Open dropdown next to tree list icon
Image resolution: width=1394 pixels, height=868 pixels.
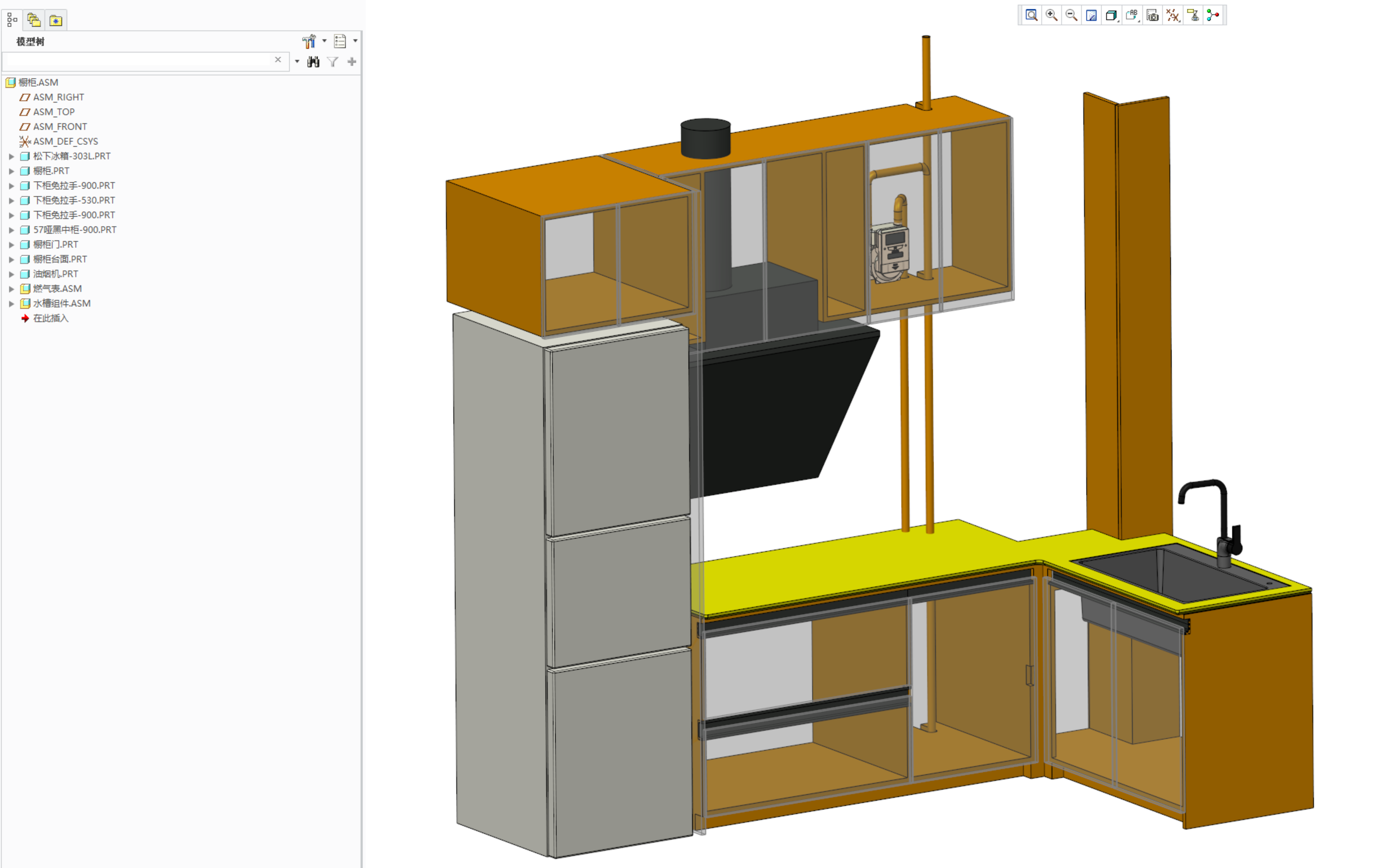[x=356, y=41]
